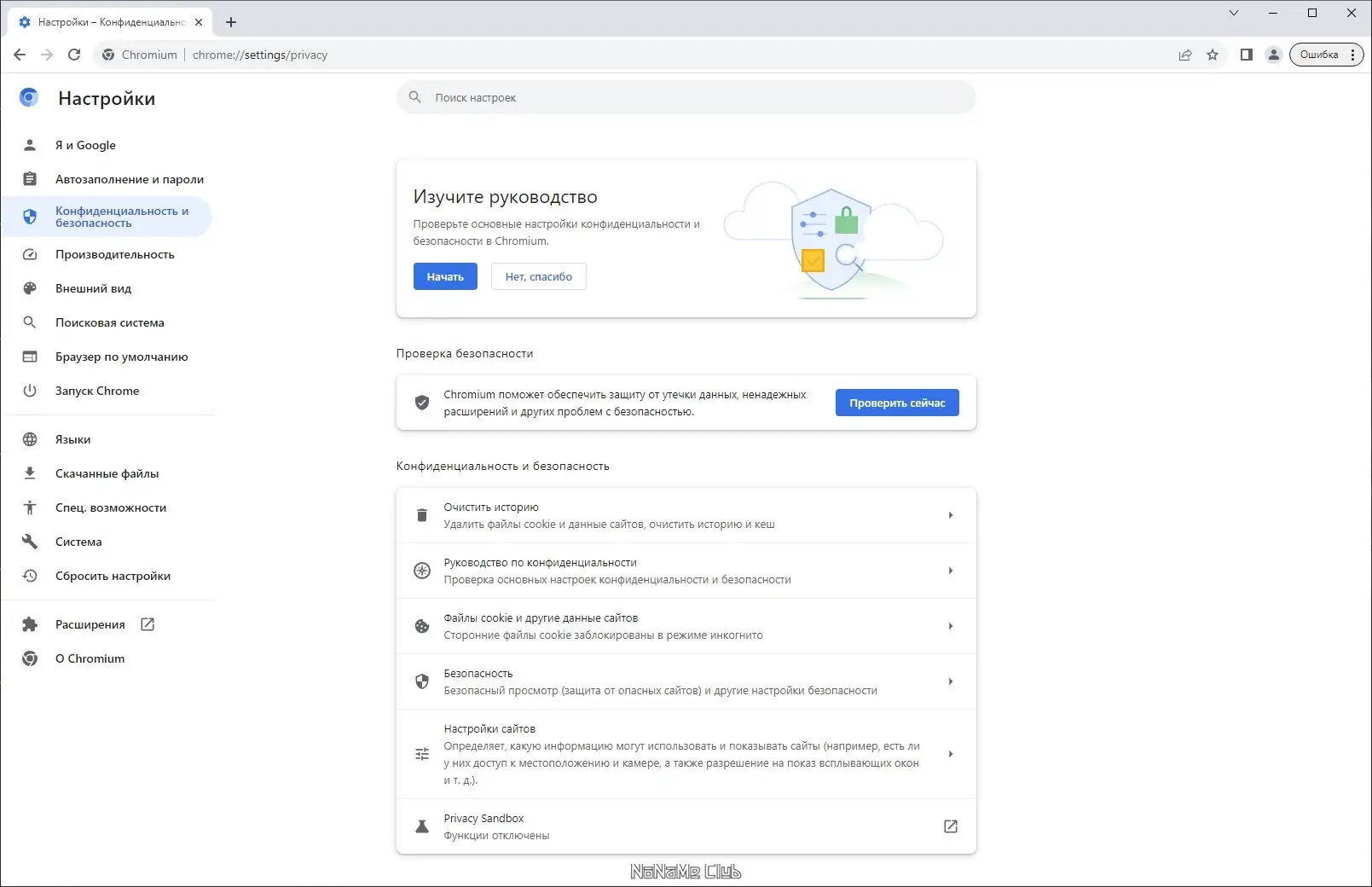Viewport: 1372px width, 887px height.
Task: Expand Настройки сайтов row arrow
Action: (951, 754)
